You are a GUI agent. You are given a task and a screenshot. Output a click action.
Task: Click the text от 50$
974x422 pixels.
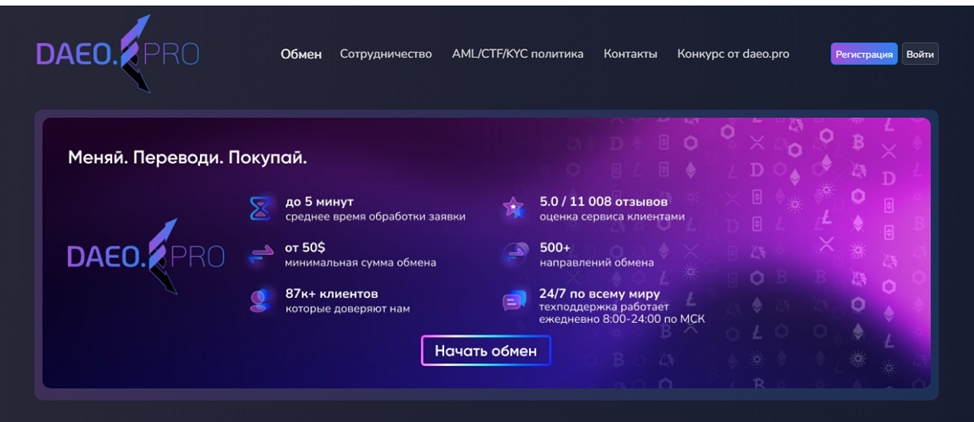pos(305,247)
